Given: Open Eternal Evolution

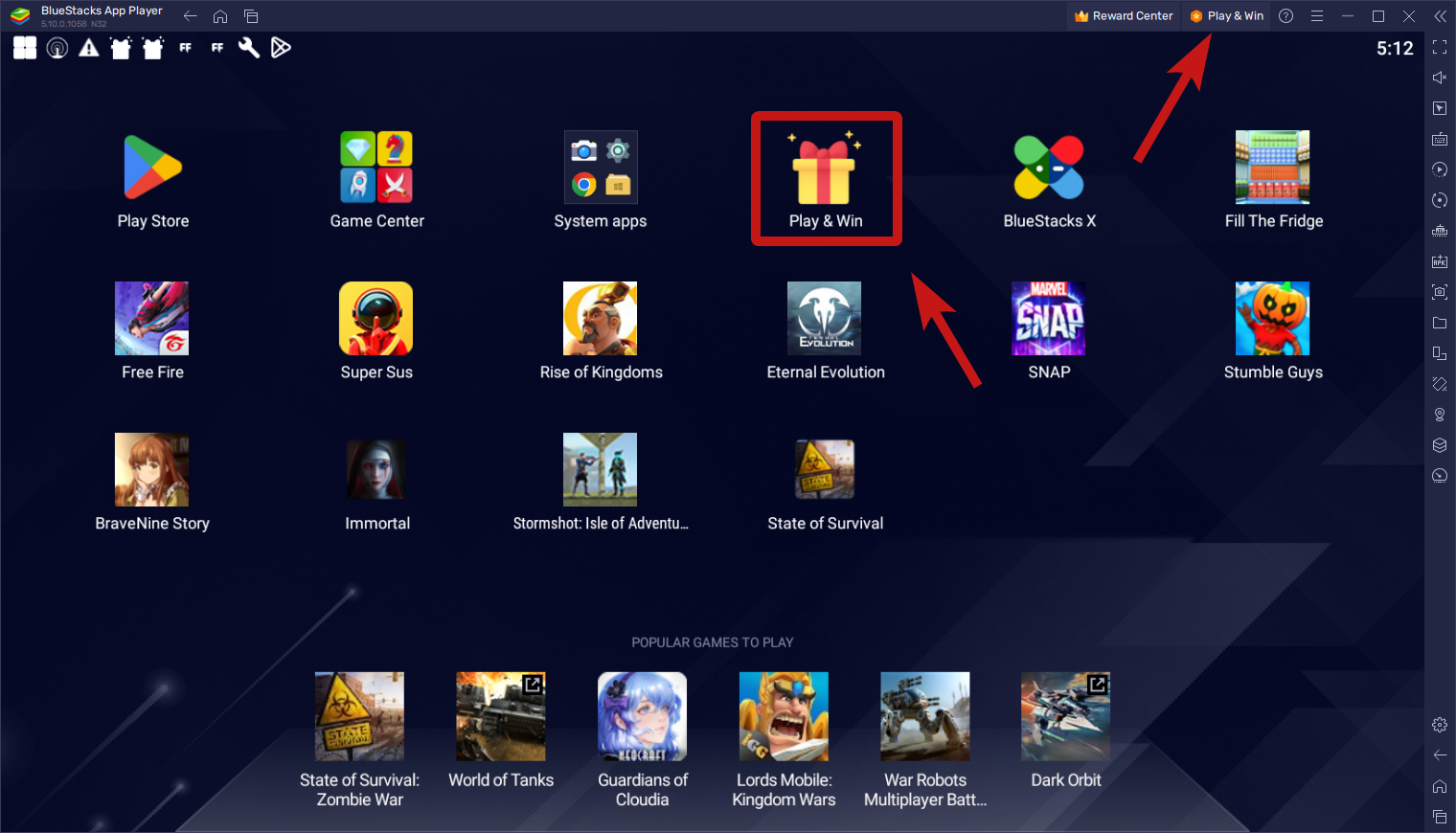Looking at the screenshot, I should [825, 319].
